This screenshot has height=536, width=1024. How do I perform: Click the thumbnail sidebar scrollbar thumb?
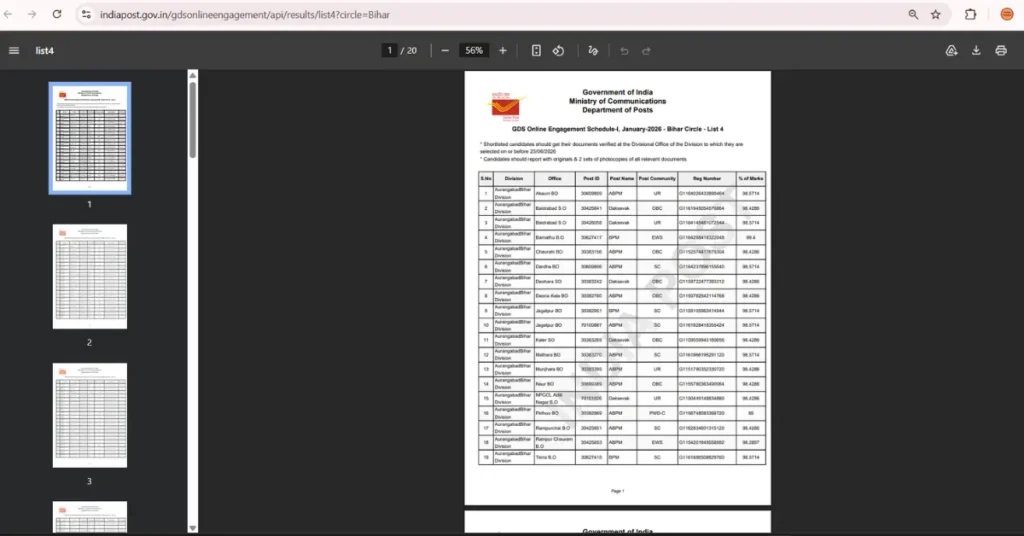[x=193, y=119]
